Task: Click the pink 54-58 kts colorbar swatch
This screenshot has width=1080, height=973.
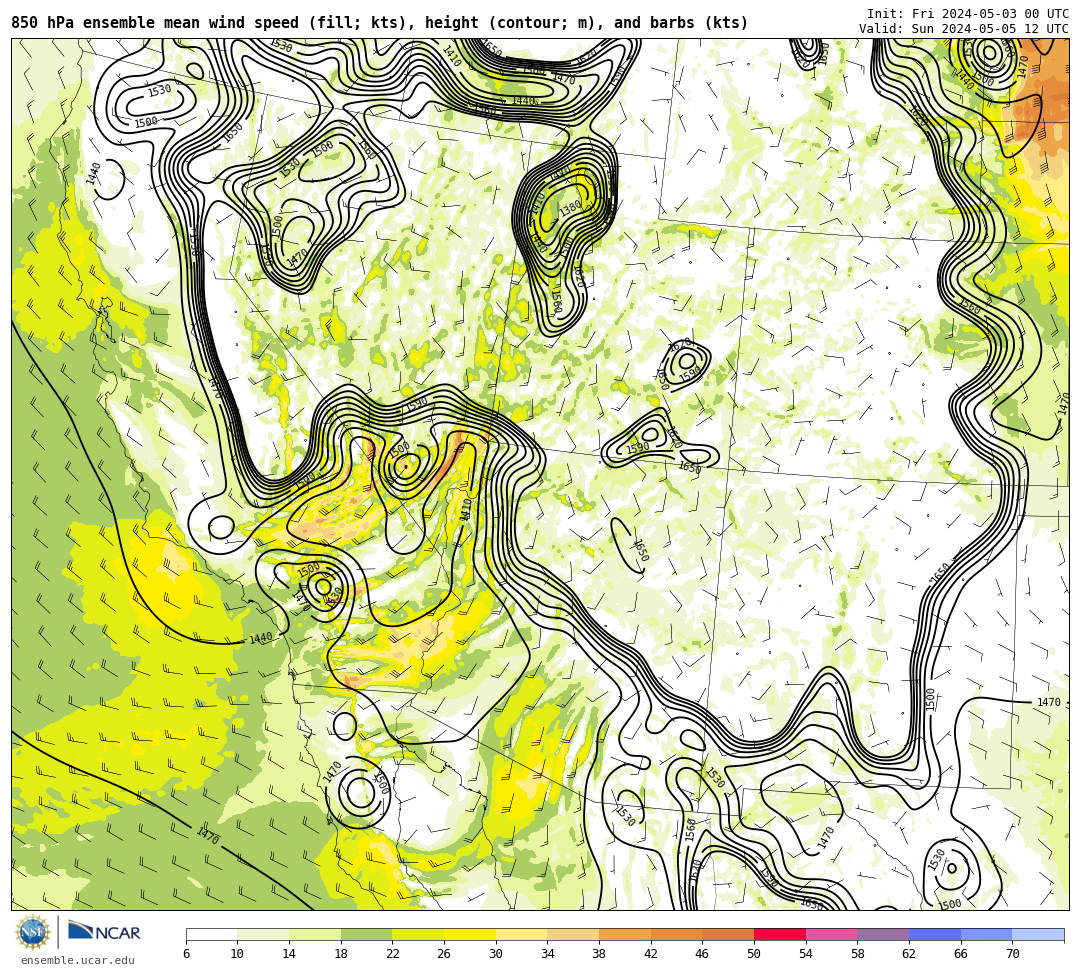Action: (x=831, y=934)
